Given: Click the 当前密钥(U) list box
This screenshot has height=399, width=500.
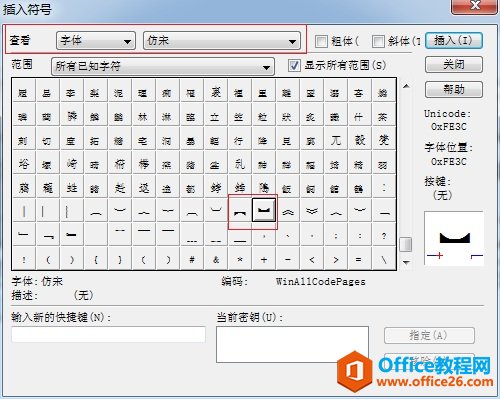Looking at the screenshot, I should (292, 344).
